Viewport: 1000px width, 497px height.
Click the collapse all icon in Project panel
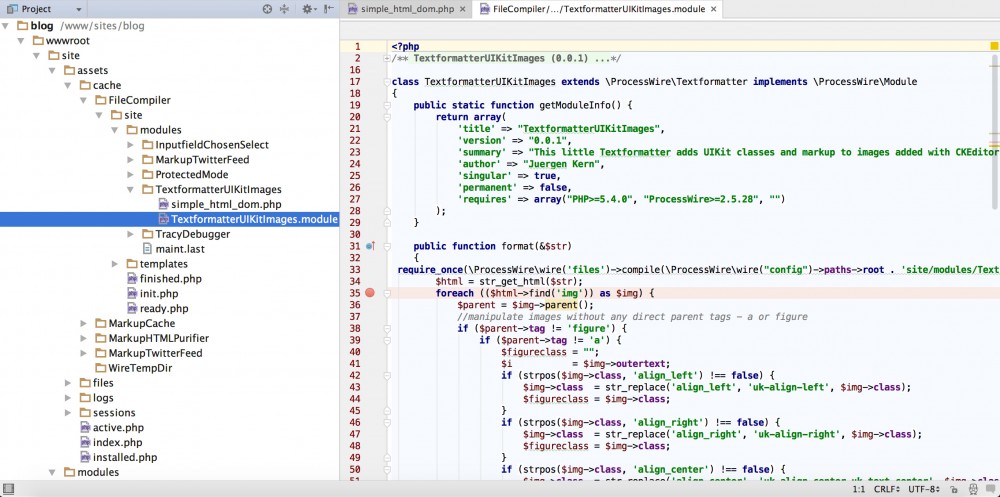click(285, 9)
